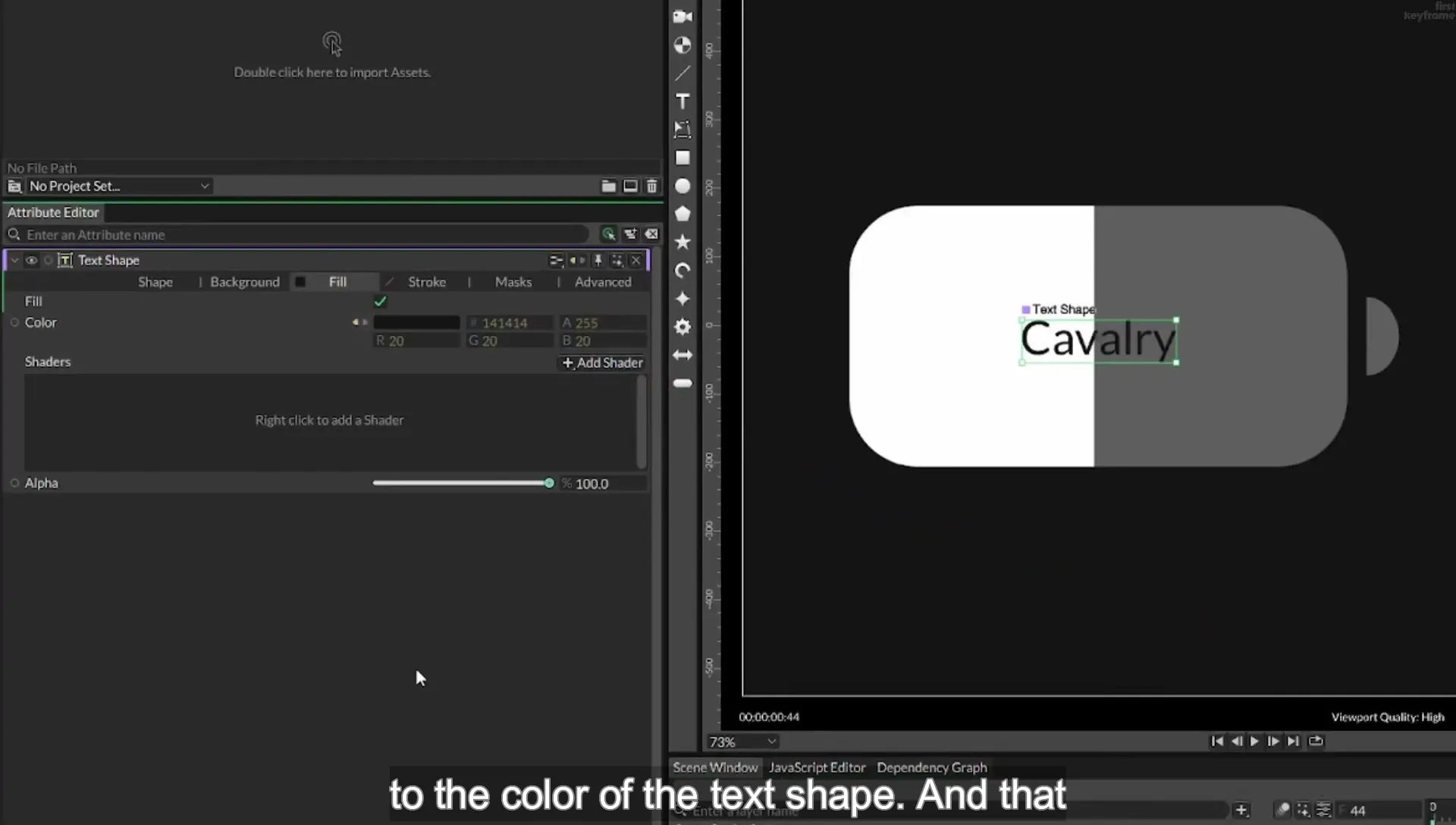Toggle the Color attribute connection circle
Viewport: 1456px width, 825px height.
pyautogui.click(x=14, y=322)
